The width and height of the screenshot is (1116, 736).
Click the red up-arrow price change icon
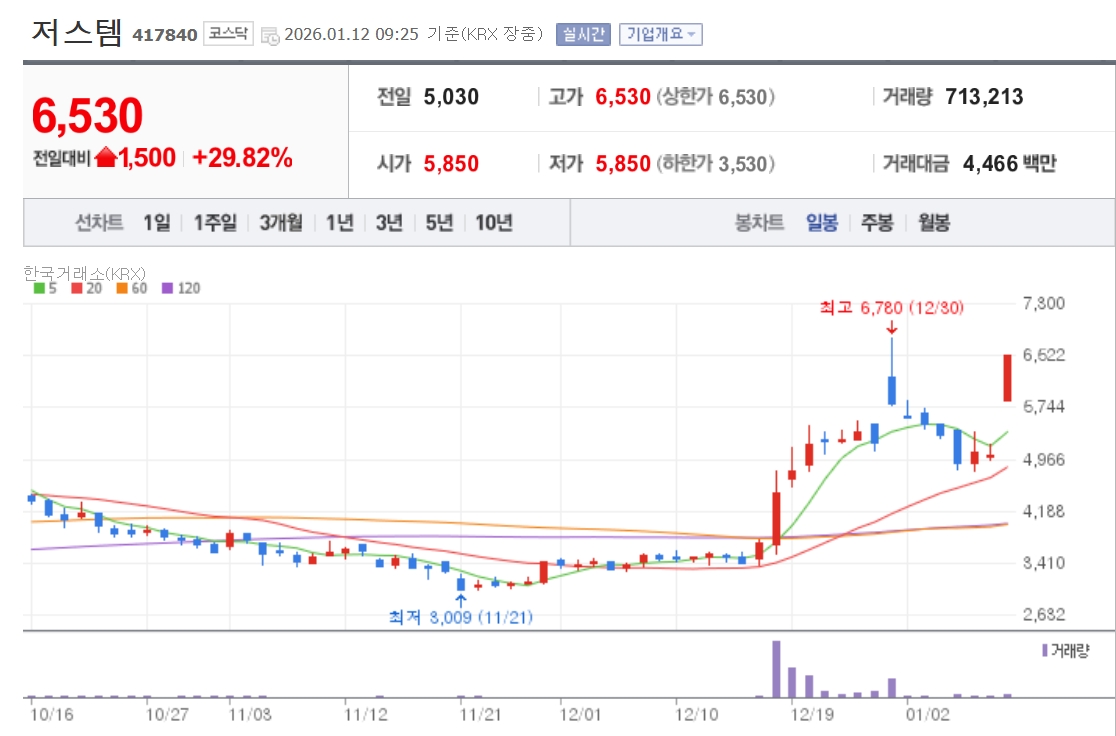[105, 157]
